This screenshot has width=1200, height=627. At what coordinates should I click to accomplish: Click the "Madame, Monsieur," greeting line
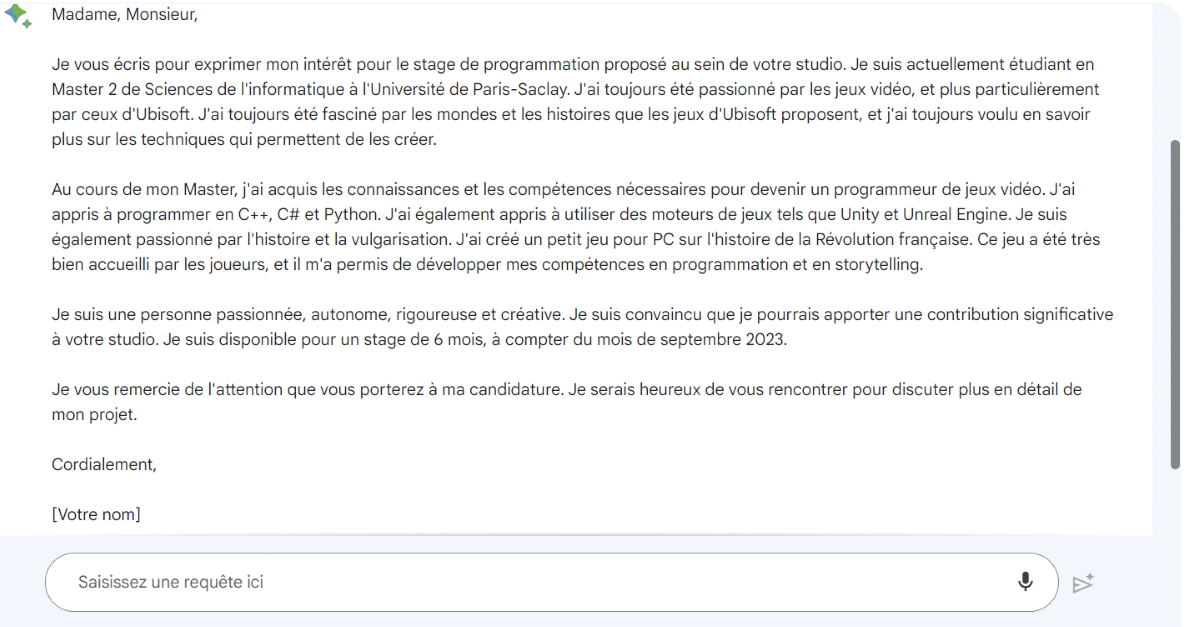tap(125, 15)
